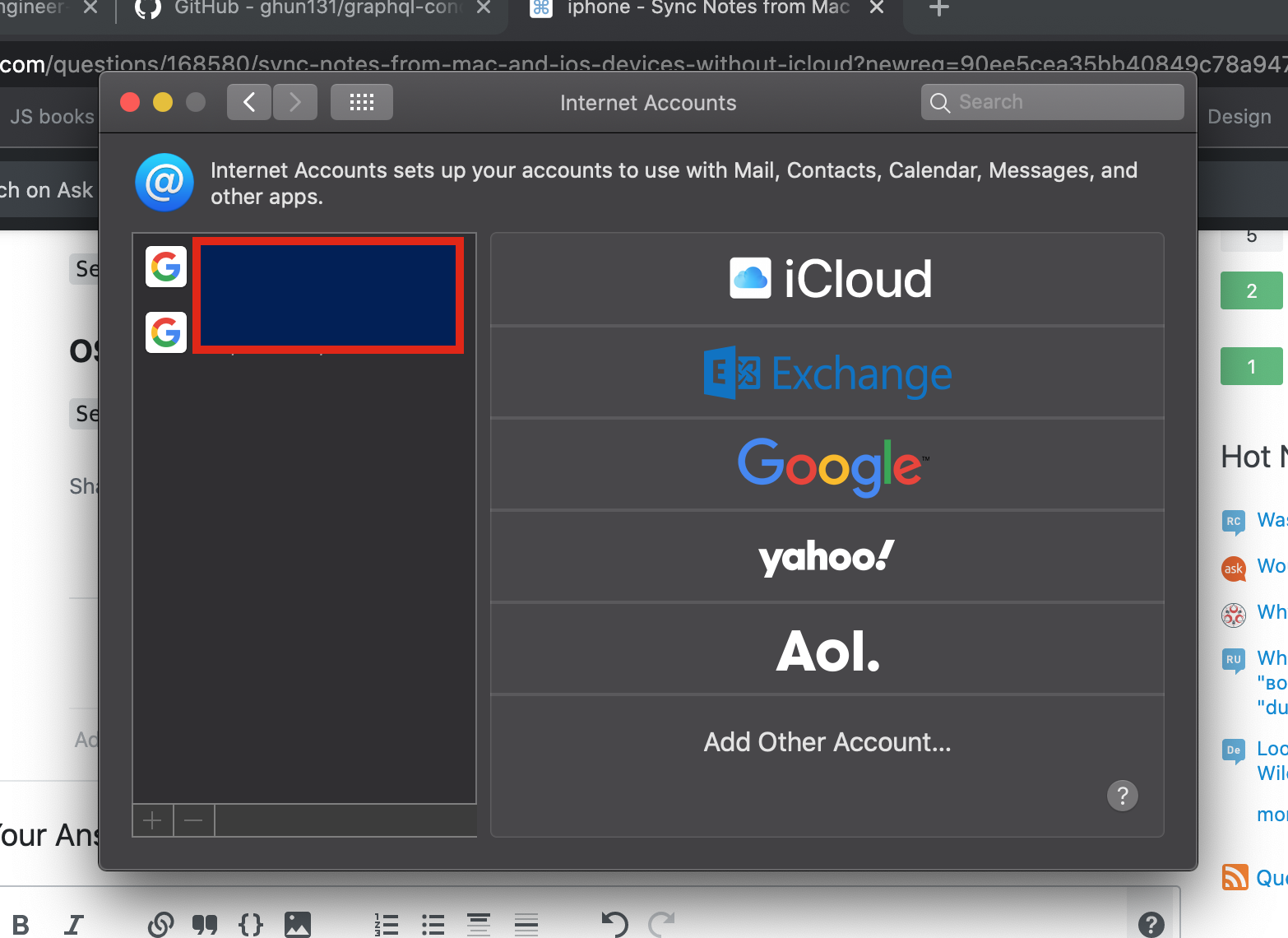Add an Aol account

click(x=827, y=650)
